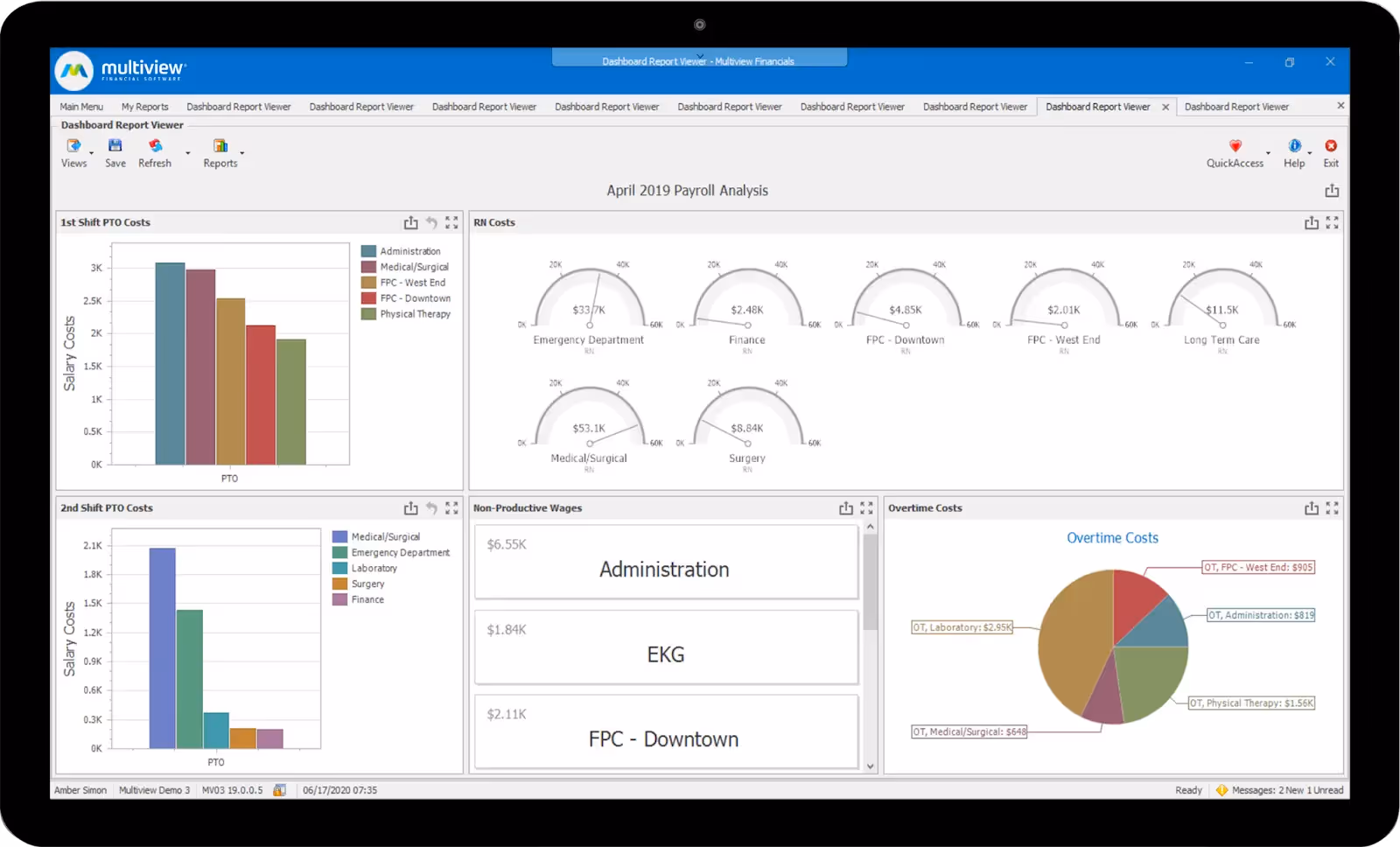Expand the RN Costs panel to fullscreen

pos(1333,222)
